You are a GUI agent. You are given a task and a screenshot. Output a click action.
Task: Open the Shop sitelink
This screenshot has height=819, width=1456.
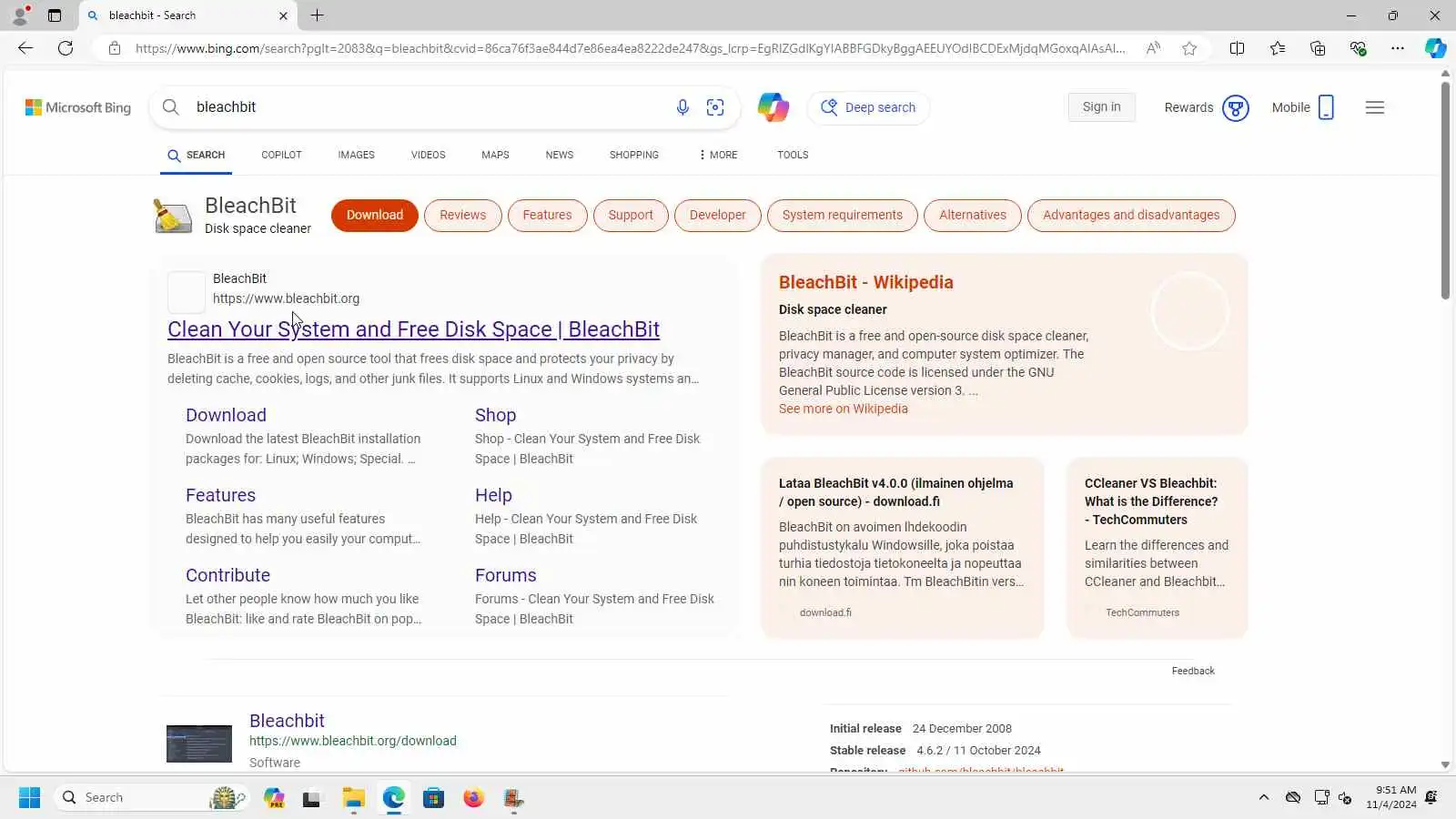coord(495,415)
